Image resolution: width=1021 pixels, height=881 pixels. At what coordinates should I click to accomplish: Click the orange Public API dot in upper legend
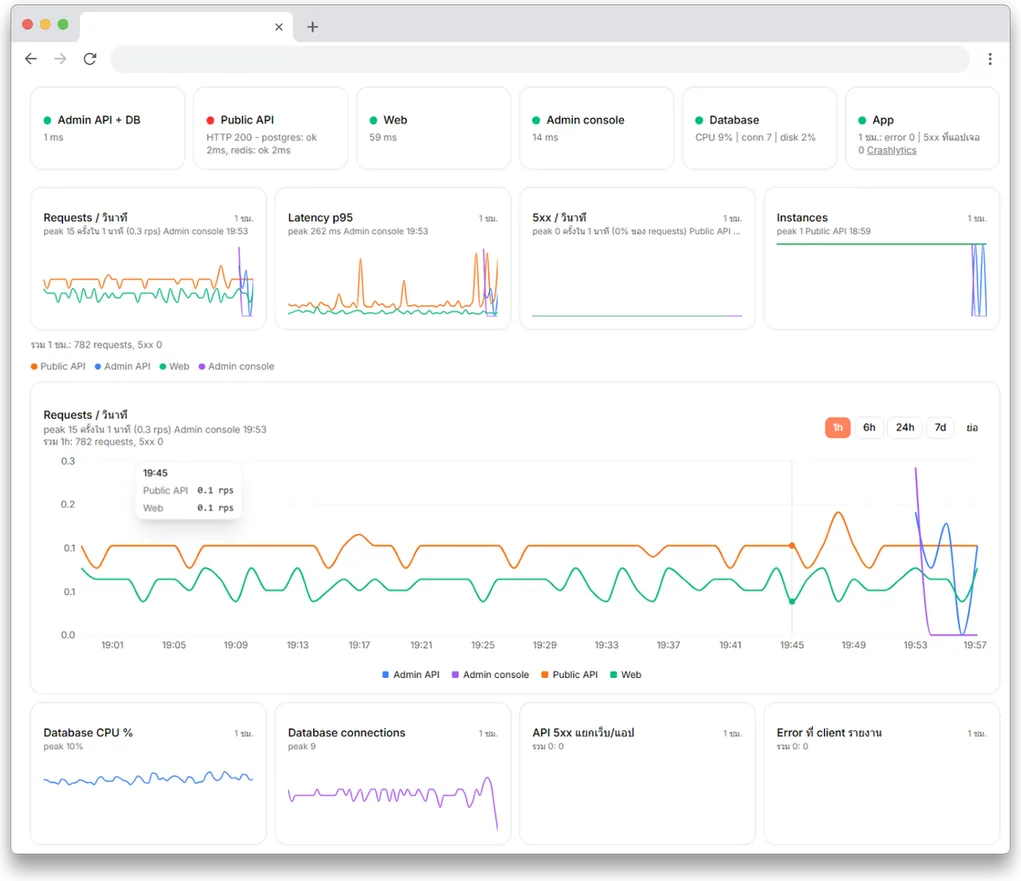coord(34,367)
